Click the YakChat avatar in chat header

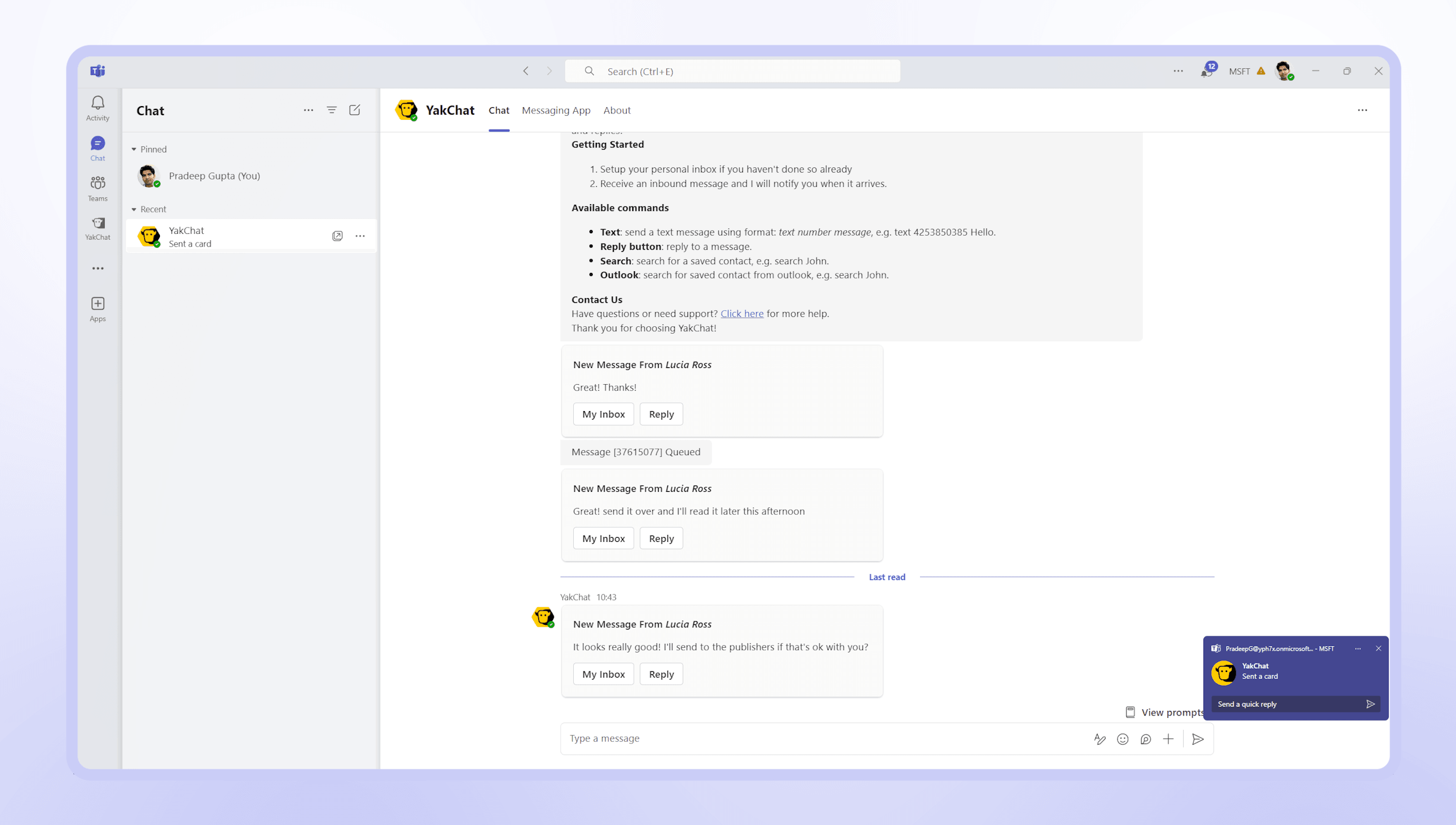[x=406, y=110]
